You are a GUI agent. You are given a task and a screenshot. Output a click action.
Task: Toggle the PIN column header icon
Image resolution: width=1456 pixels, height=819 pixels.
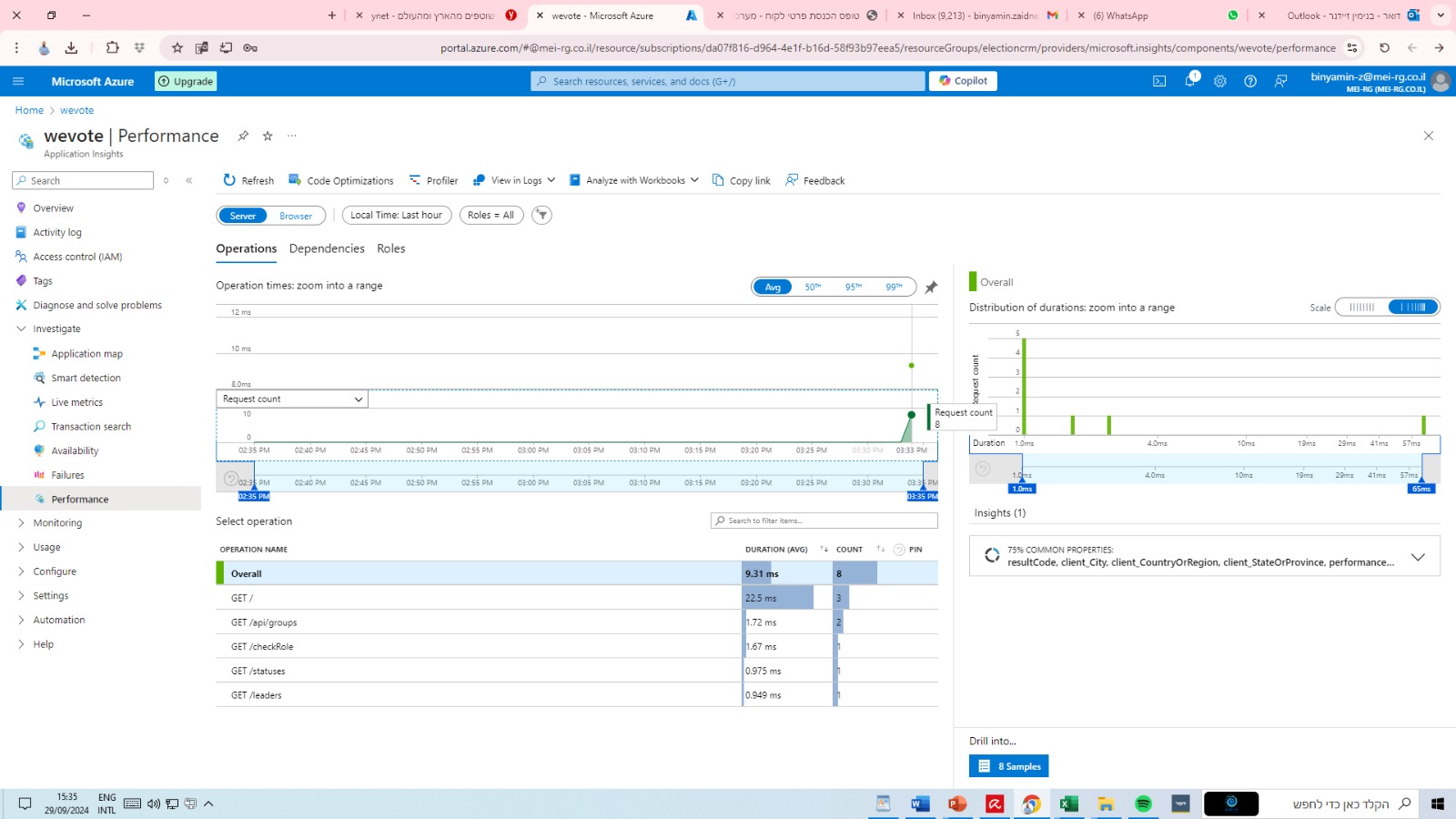point(899,550)
